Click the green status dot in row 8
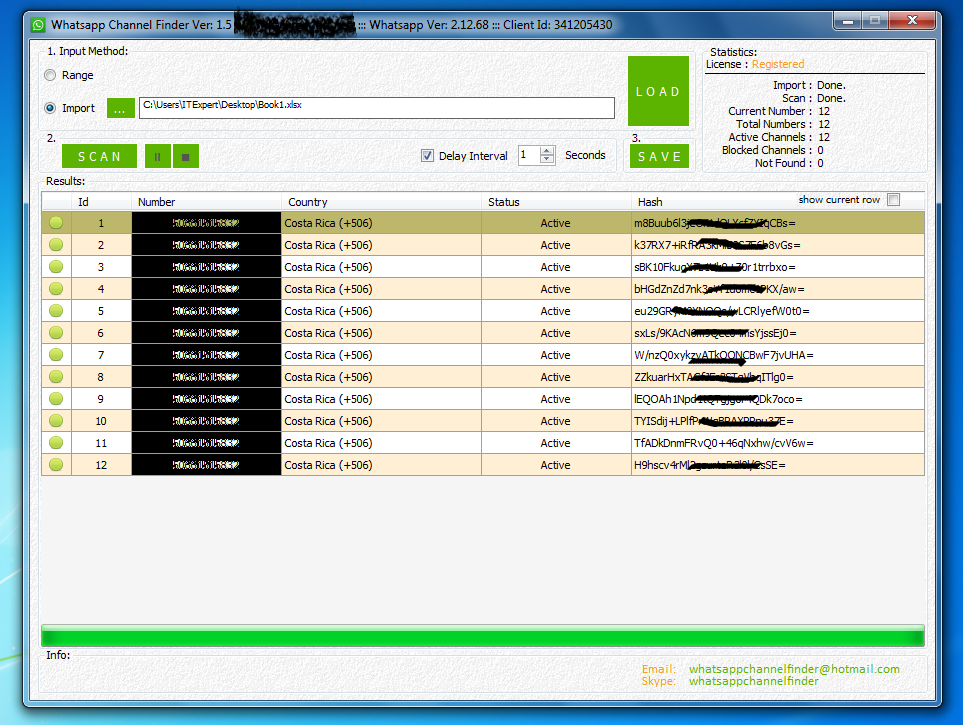Image resolution: width=963 pixels, height=725 pixels. pyautogui.click(x=56, y=377)
